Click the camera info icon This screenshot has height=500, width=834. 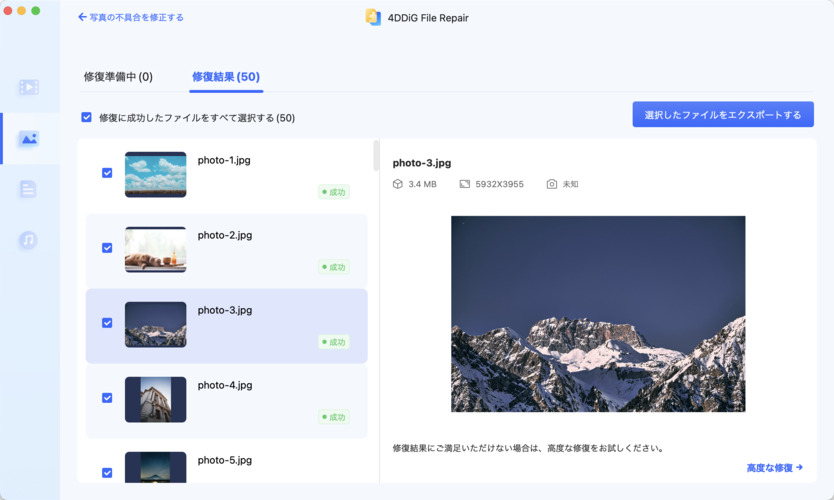point(552,184)
